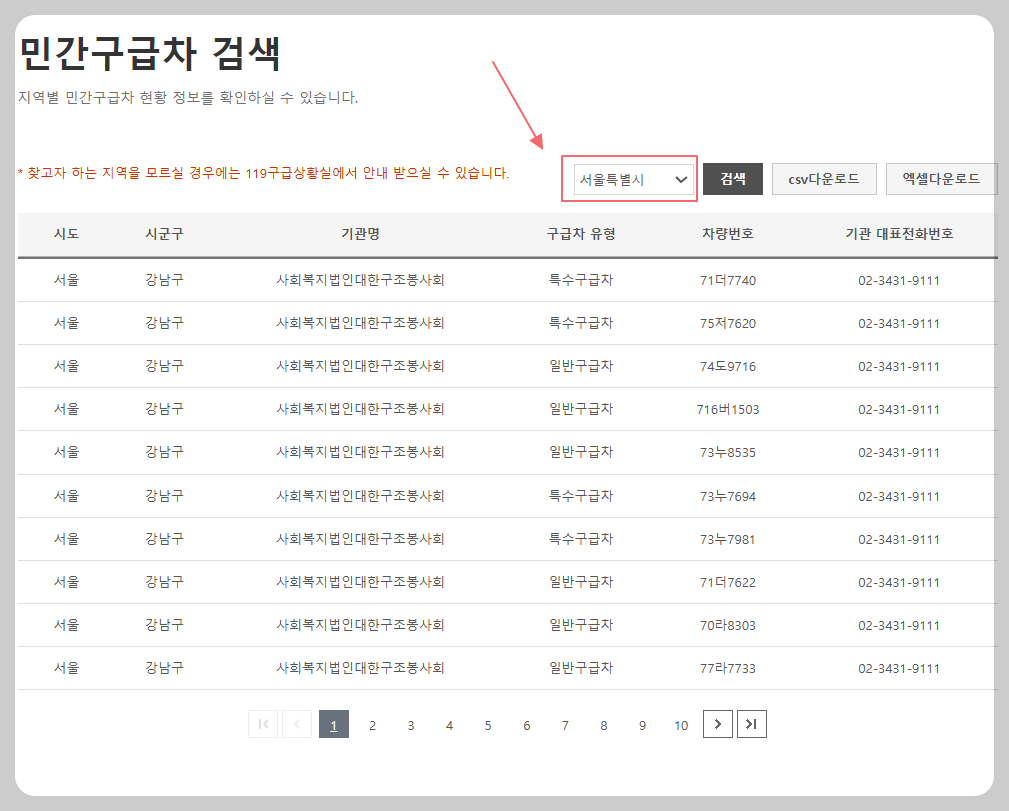Open page 2 of results
The image size is (1009, 811).
pyautogui.click(x=372, y=725)
